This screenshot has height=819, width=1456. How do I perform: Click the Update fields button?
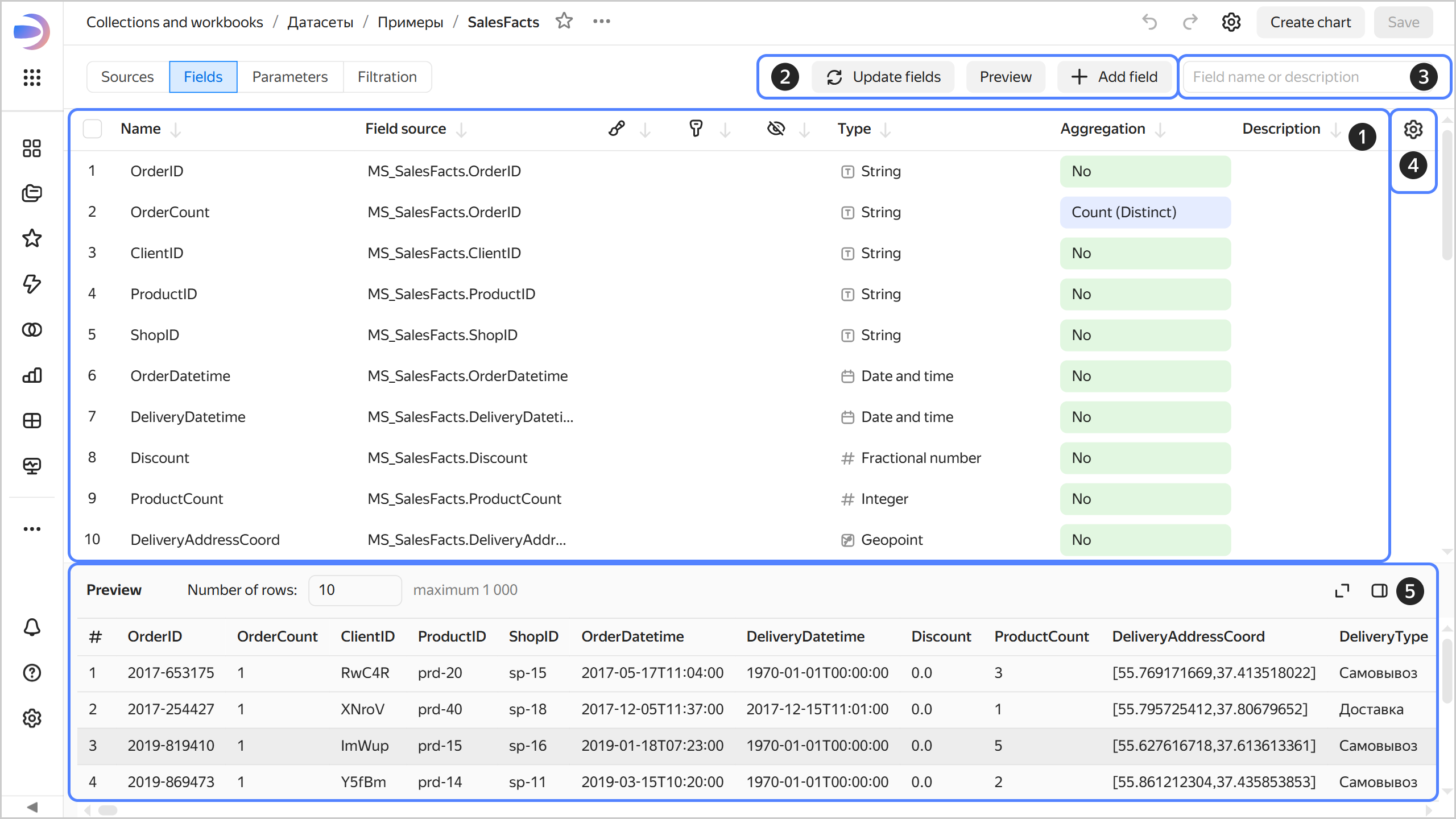click(883, 76)
